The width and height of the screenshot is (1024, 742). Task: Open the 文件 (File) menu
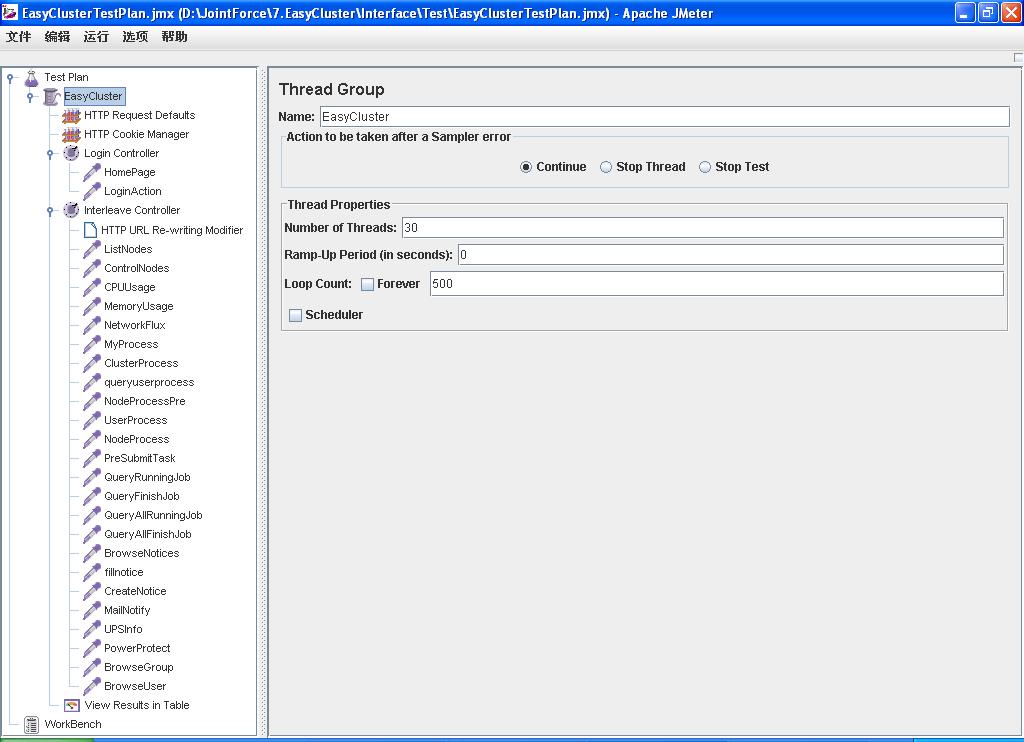(18, 37)
